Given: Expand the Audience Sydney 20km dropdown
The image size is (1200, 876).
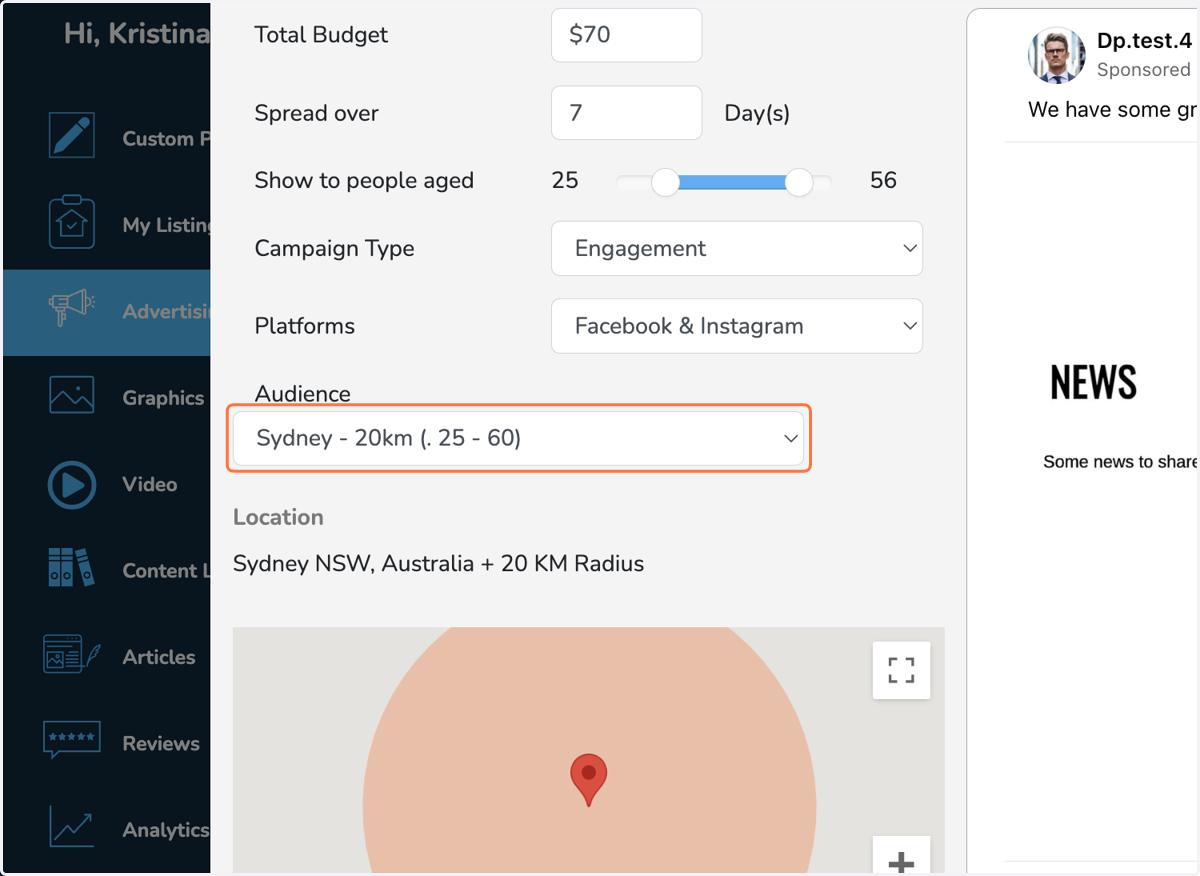Looking at the screenshot, I should coord(518,438).
